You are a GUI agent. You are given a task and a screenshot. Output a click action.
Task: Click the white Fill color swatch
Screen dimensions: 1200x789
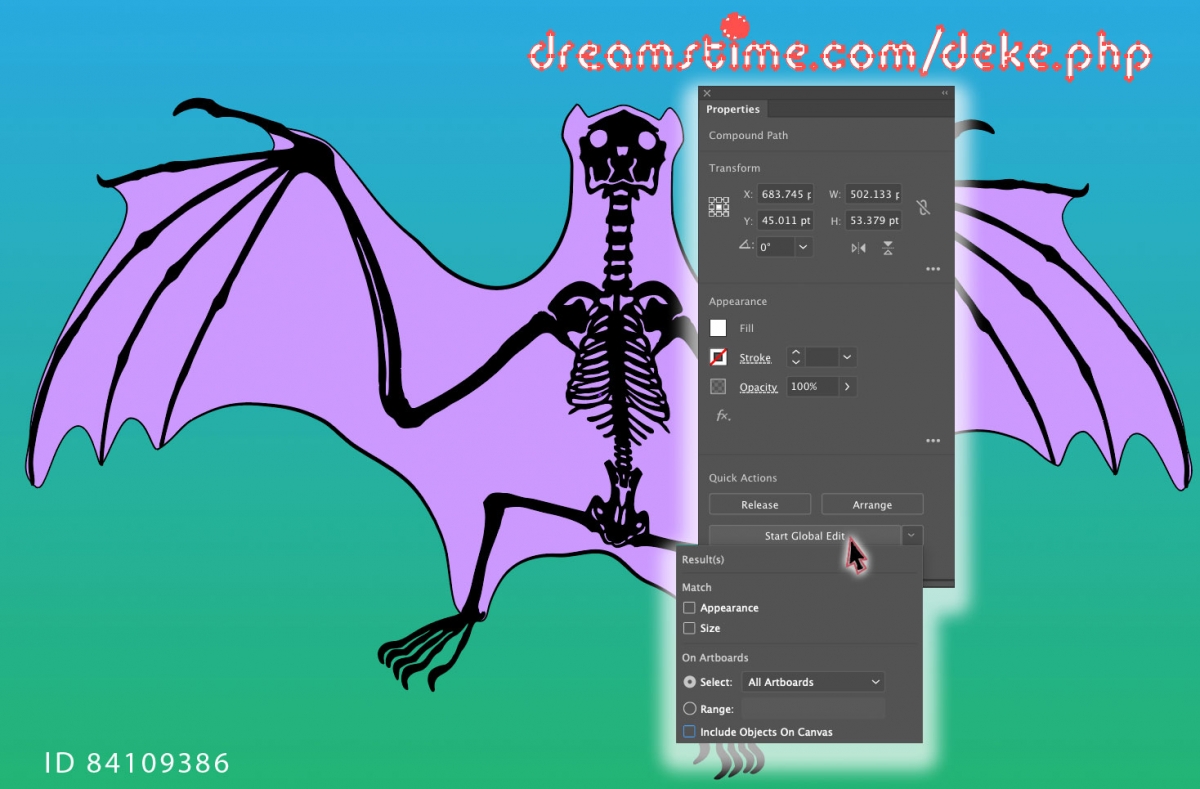718,327
